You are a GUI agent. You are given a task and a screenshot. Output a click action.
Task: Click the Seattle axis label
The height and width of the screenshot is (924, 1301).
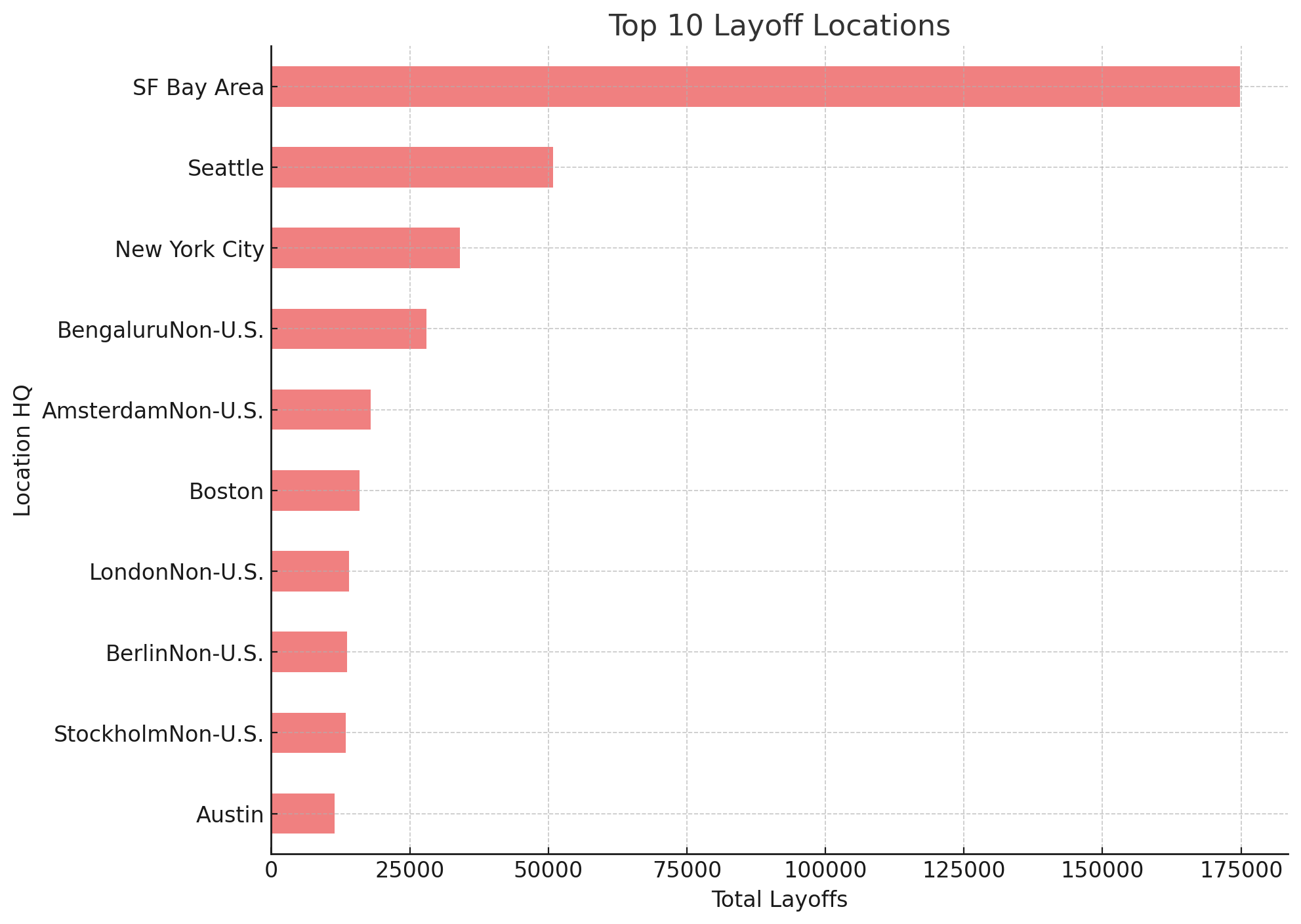(226, 169)
